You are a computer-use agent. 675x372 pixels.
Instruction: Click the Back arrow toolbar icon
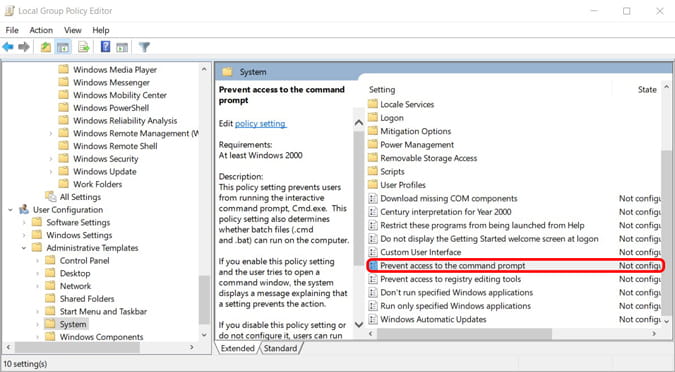point(8,47)
